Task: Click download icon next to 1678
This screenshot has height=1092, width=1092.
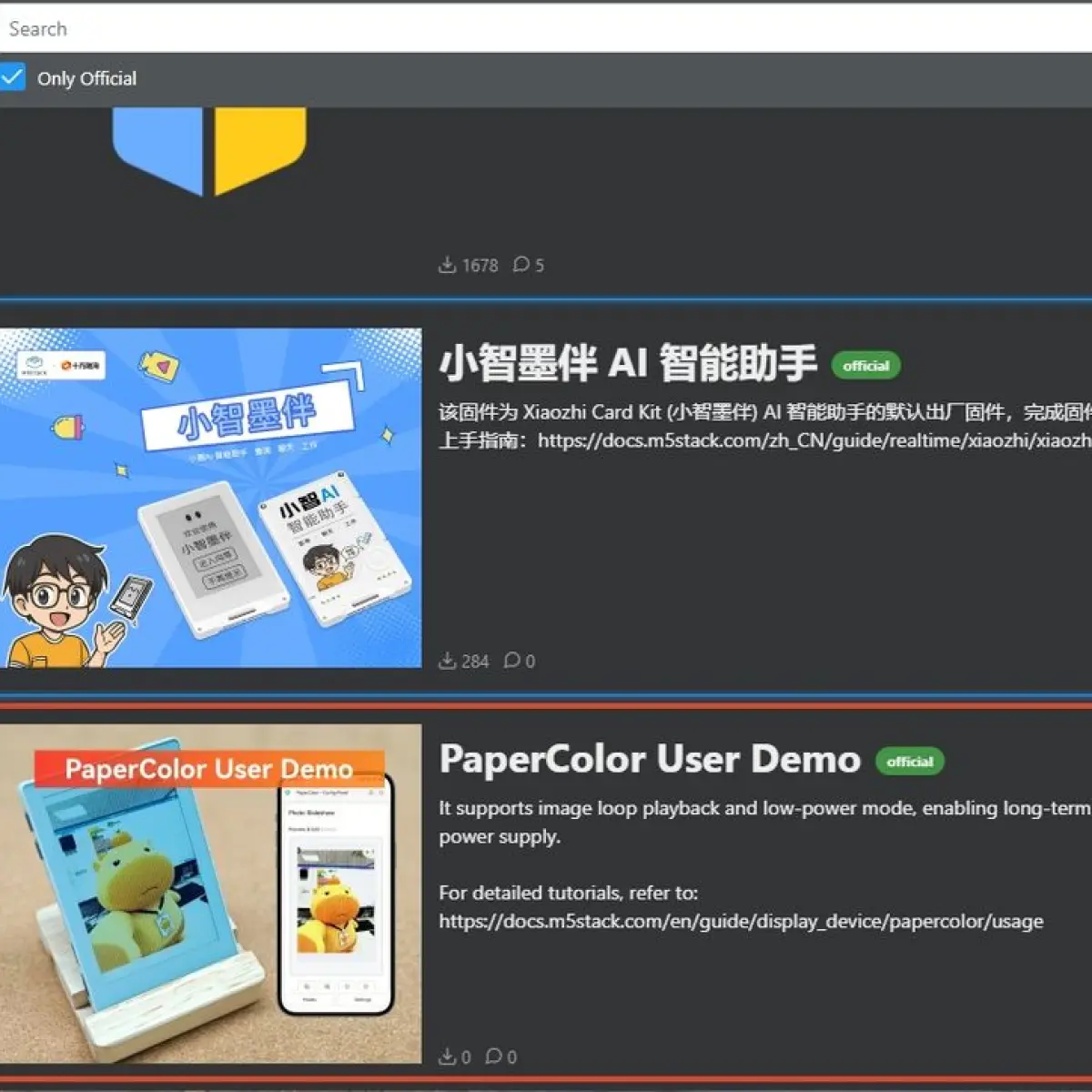Action: click(x=447, y=265)
